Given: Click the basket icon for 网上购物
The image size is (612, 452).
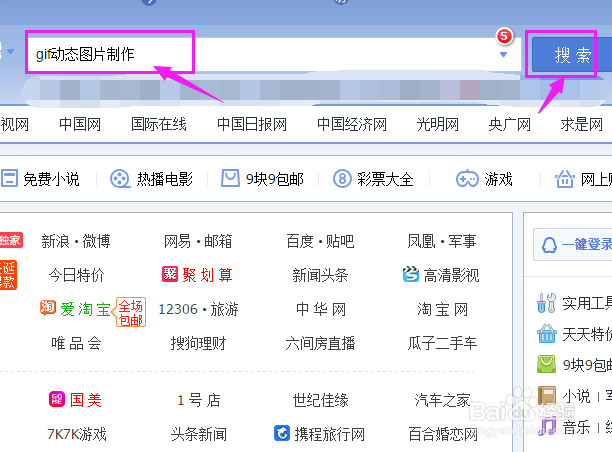Looking at the screenshot, I should [x=565, y=179].
